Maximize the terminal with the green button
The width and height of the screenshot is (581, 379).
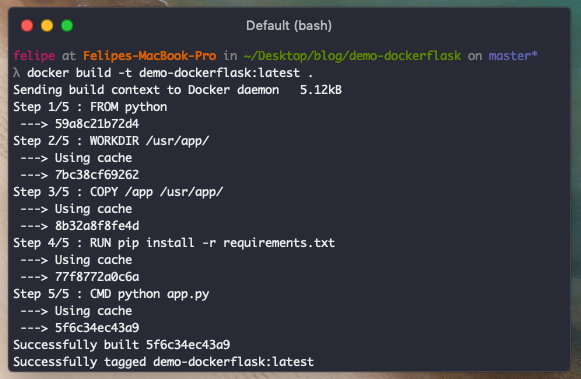(x=67, y=26)
